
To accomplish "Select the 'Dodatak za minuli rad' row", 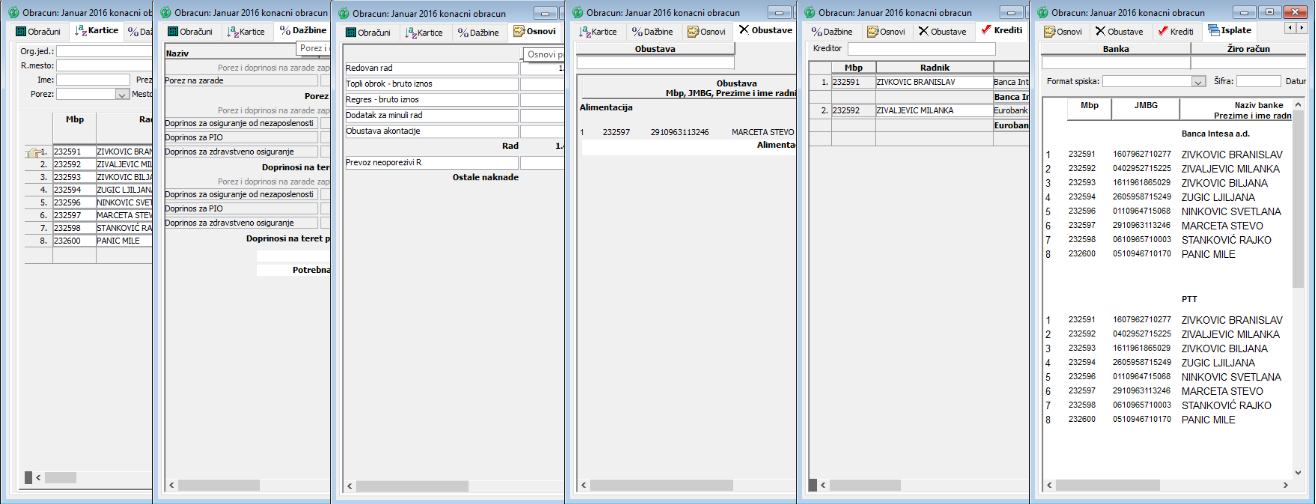I will click(x=431, y=116).
